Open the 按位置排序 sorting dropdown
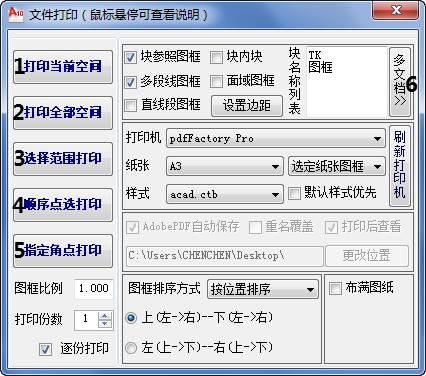The image size is (426, 376). point(263,289)
